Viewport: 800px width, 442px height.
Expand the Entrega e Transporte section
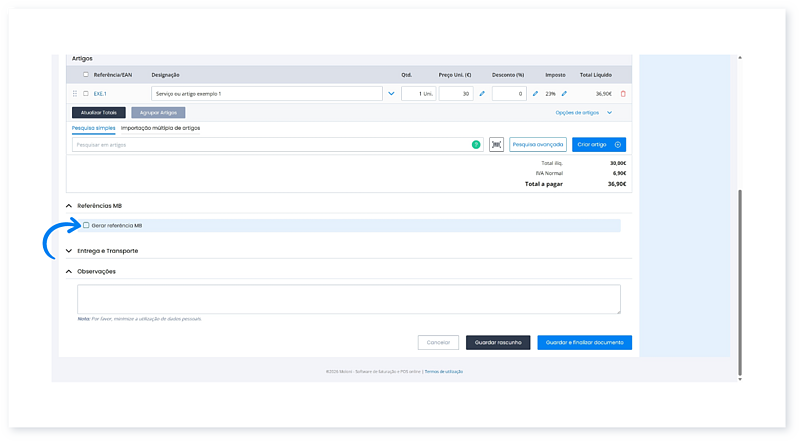click(x=69, y=251)
